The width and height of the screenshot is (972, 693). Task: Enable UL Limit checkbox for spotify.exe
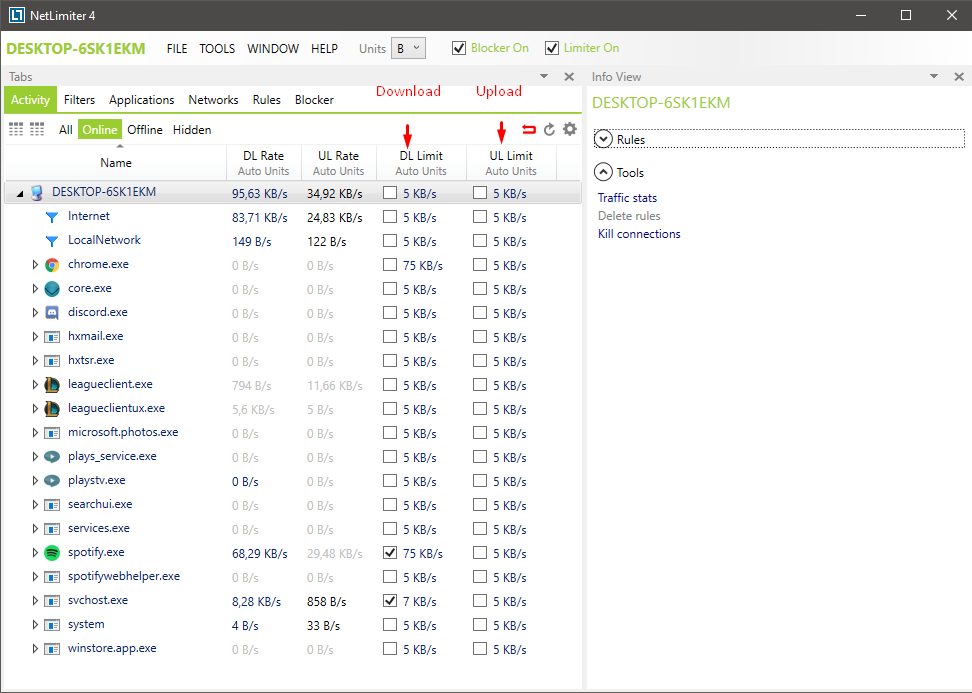click(480, 552)
